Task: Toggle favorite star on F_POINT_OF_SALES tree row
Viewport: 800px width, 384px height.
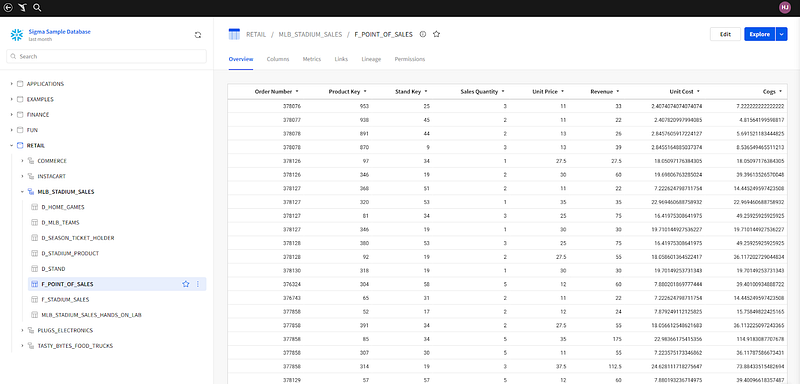Action: point(186,284)
